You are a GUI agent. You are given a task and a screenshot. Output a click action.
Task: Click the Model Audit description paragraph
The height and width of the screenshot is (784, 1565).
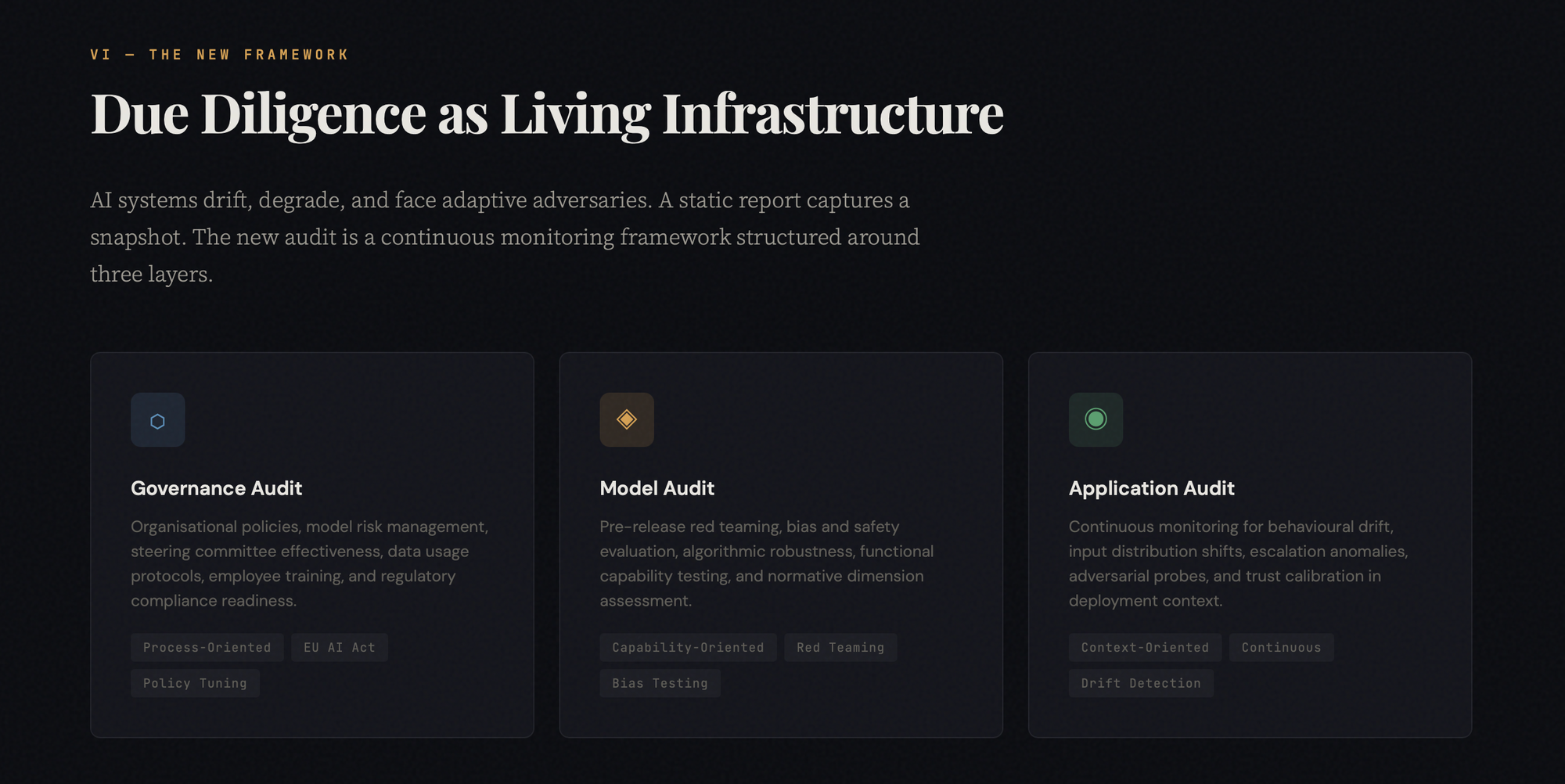tap(767, 563)
